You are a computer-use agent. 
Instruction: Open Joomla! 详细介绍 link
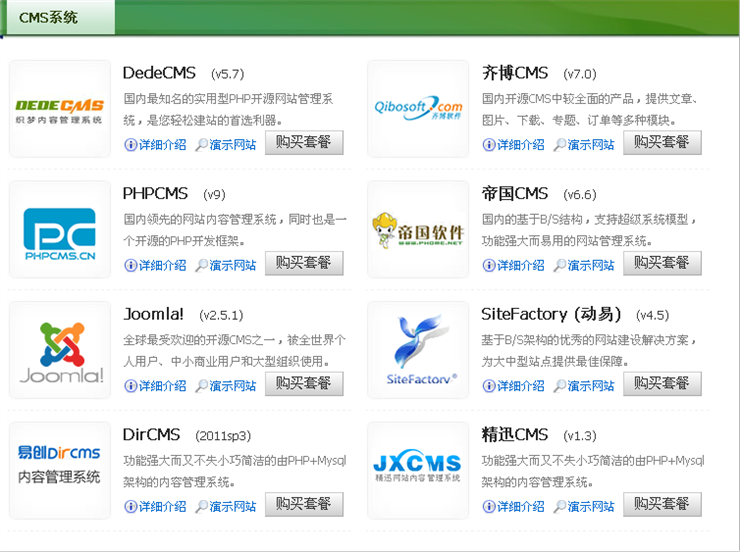pyautogui.click(x=162, y=386)
